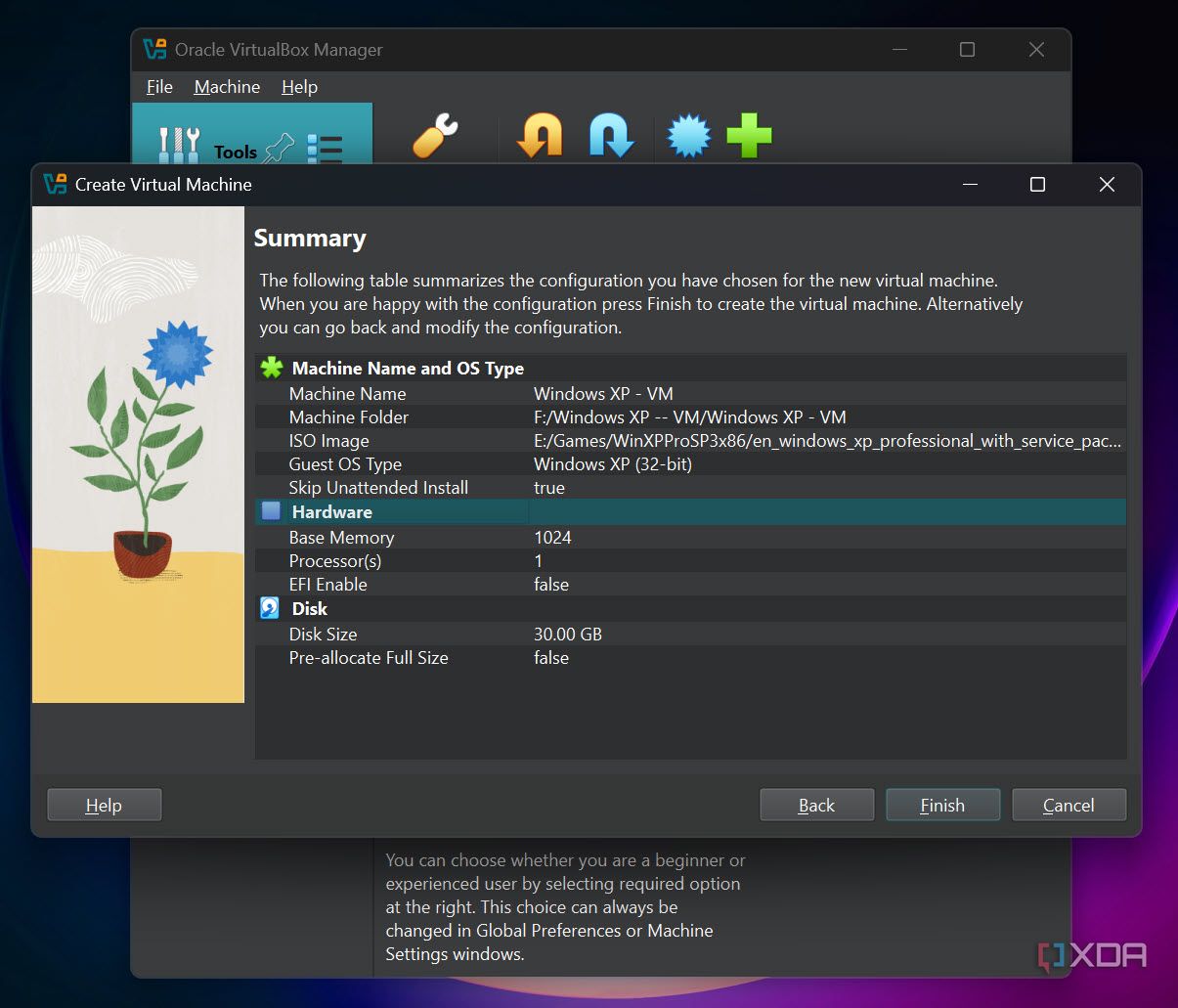The image size is (1178, 1008).
Task: Open the Help menu in menu bar
Action: pyautogui.click(x=299, y=87)
